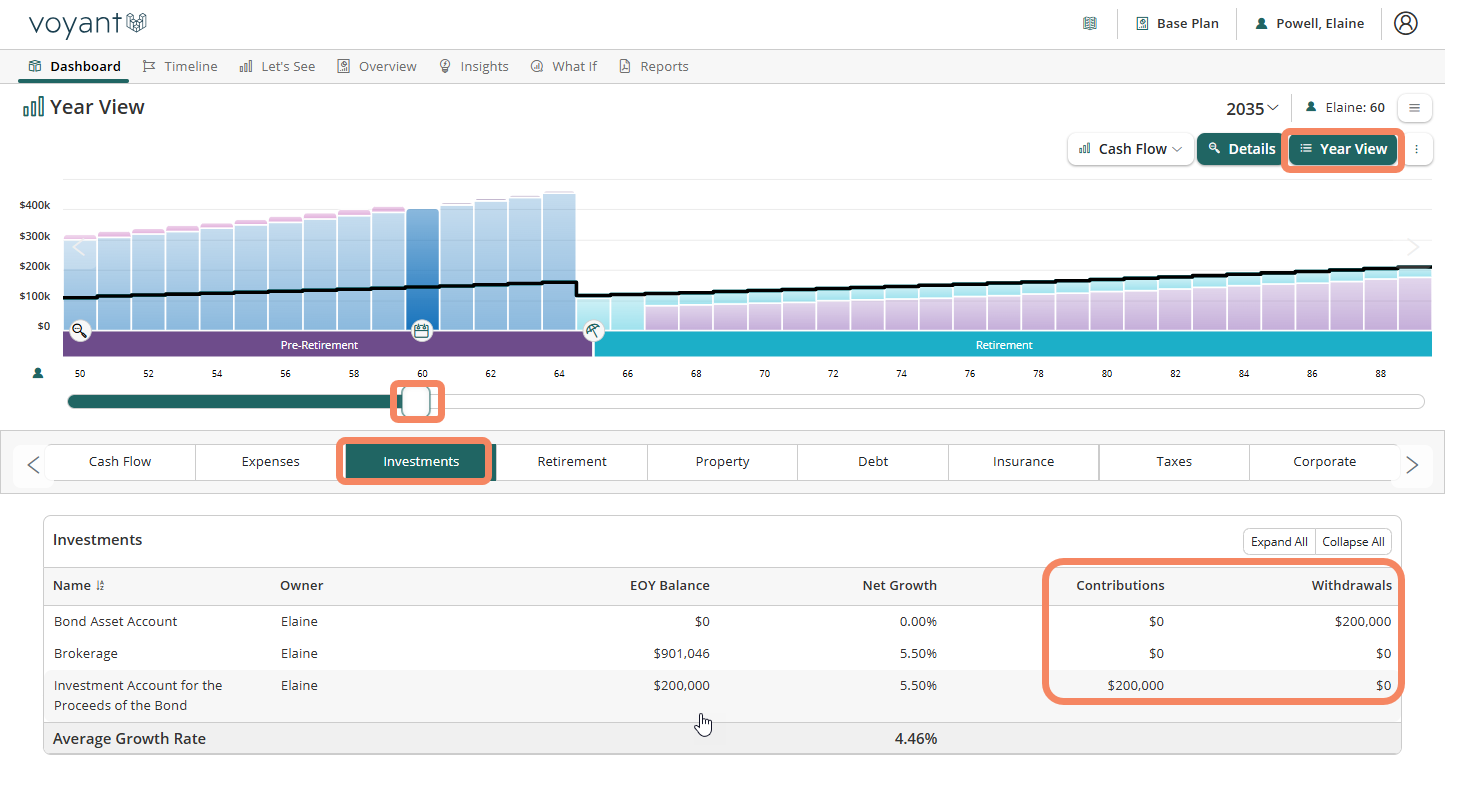
Task: Click the calendar marker at age 60
Action: 422,330
